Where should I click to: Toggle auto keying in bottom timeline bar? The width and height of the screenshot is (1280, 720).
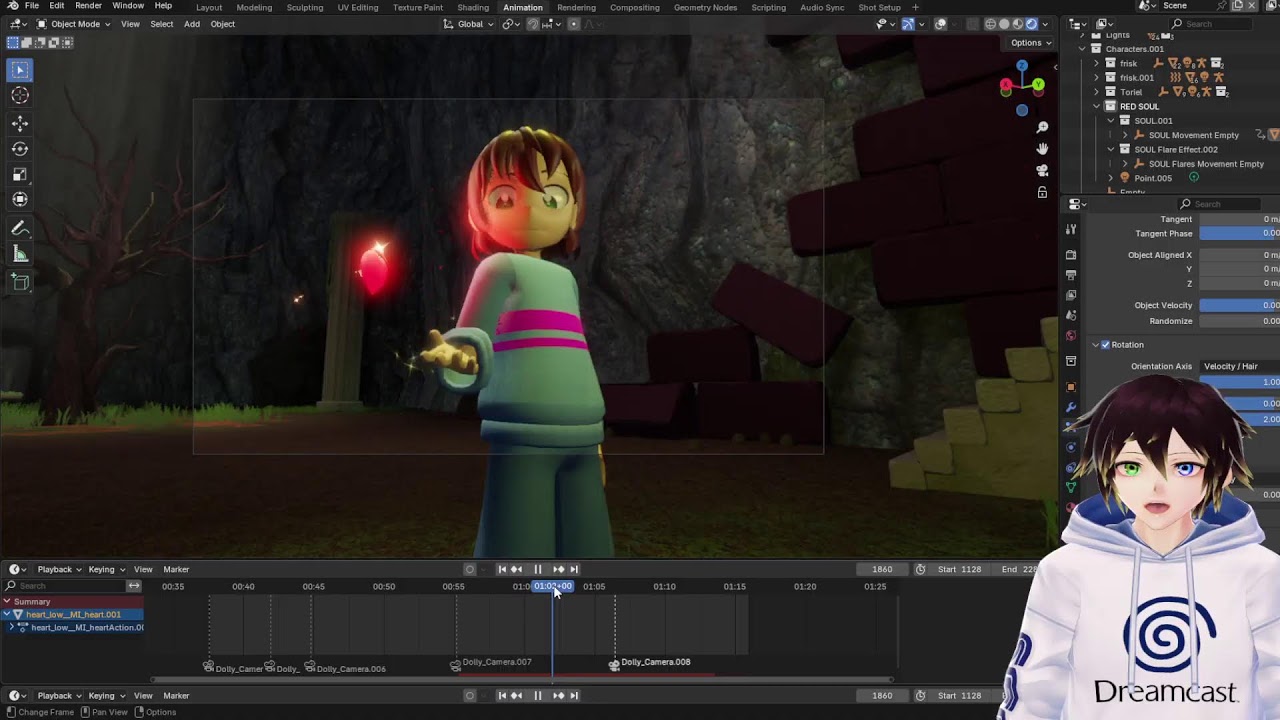[470, 695]
